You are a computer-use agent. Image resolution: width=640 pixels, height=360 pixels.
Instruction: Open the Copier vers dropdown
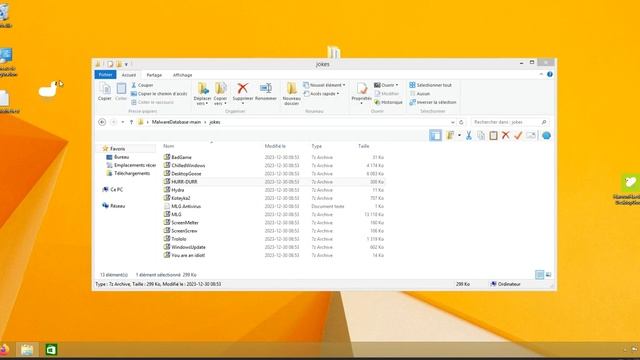tap(220, 94)
